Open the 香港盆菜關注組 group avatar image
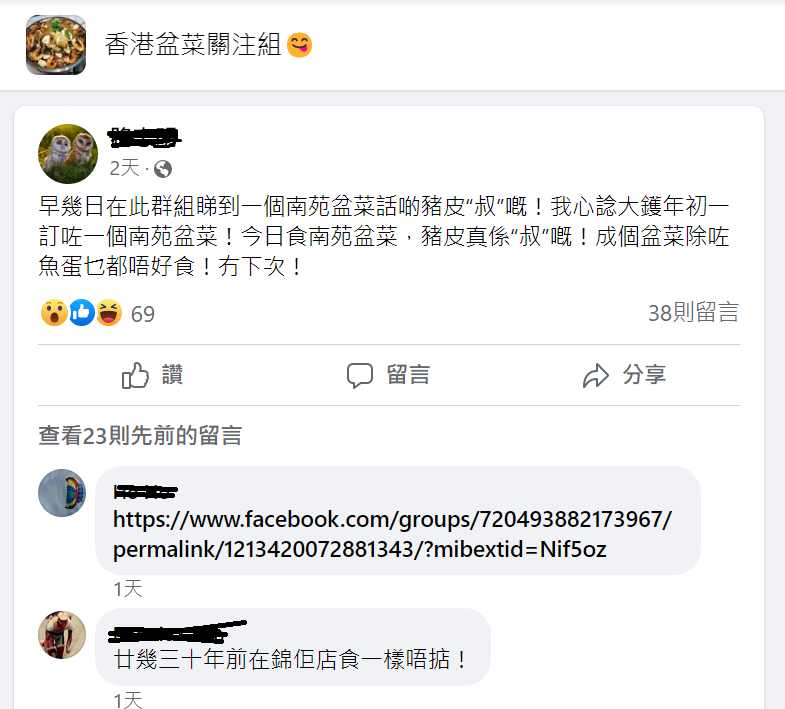 56,45
